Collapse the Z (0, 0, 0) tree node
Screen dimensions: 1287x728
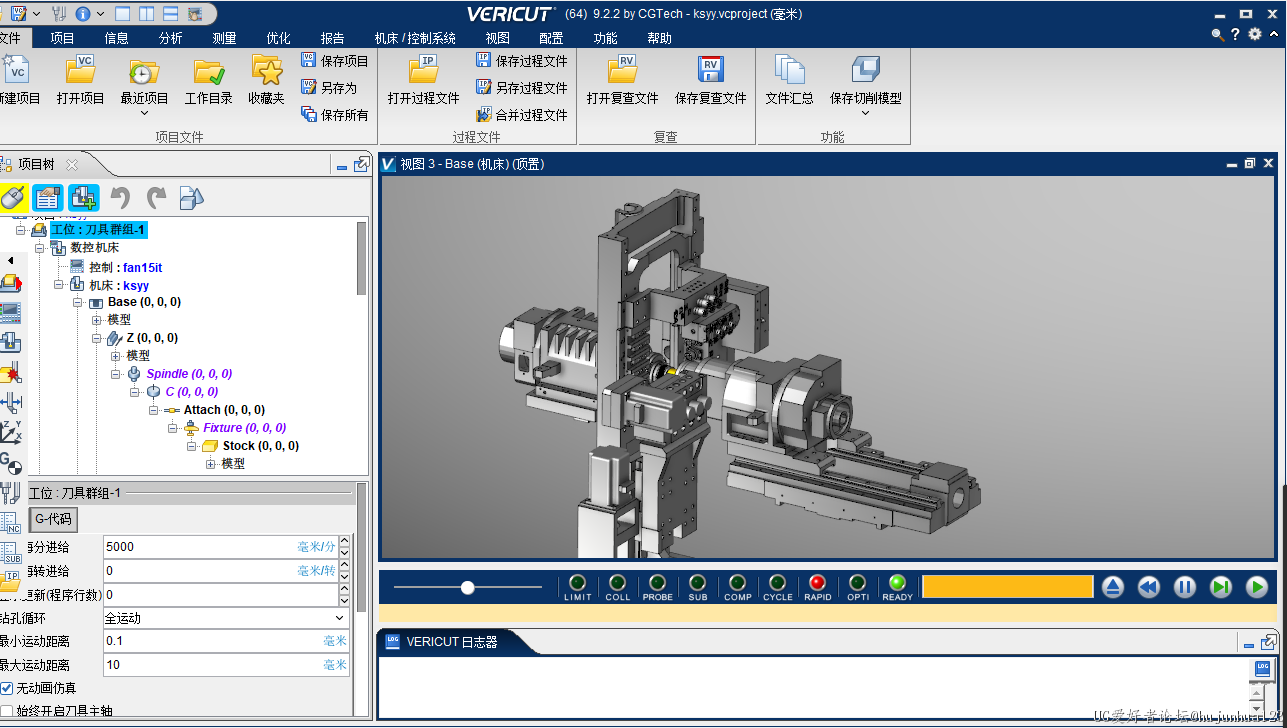tap(96, 338)
